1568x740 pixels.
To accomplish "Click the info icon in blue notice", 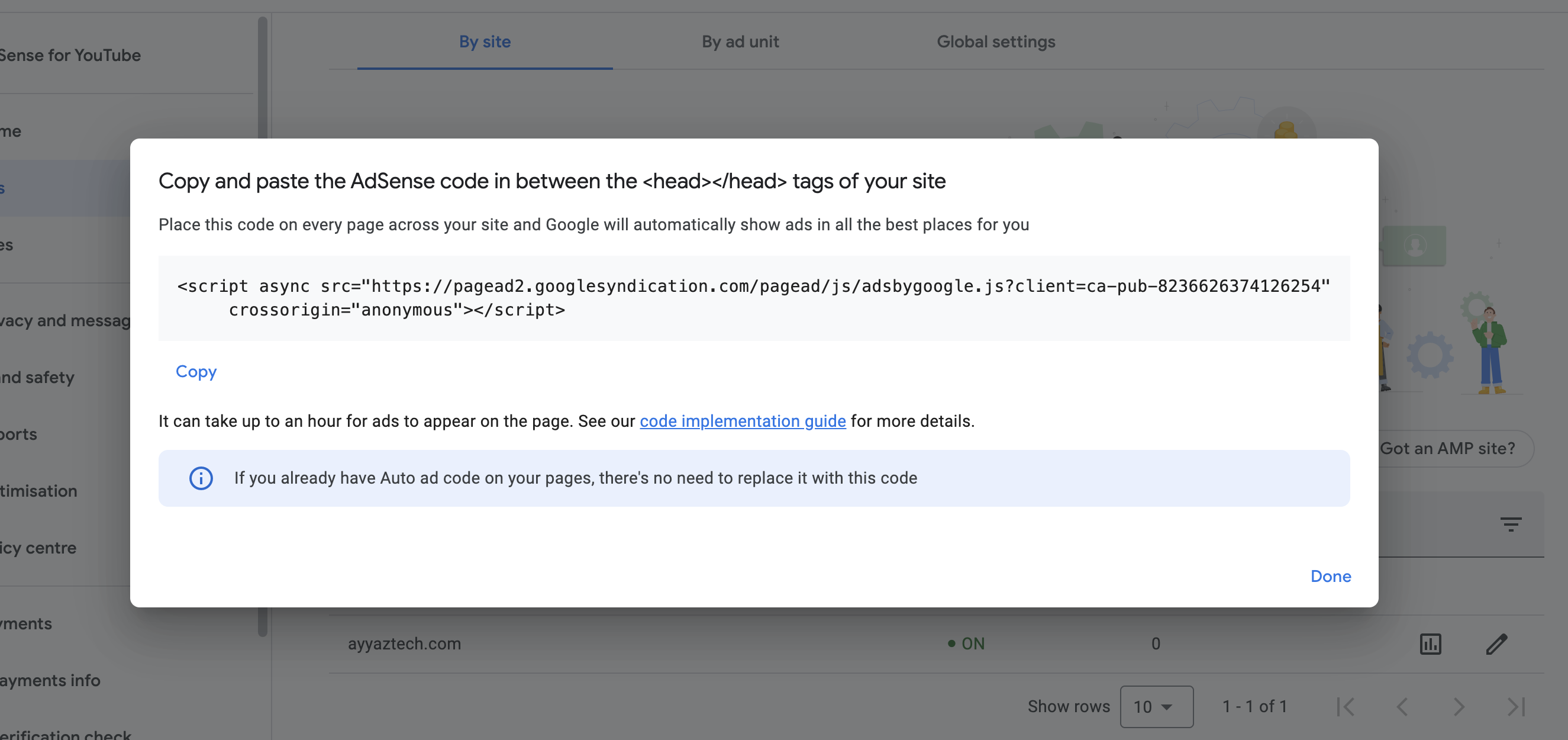I will pos(201,478).
